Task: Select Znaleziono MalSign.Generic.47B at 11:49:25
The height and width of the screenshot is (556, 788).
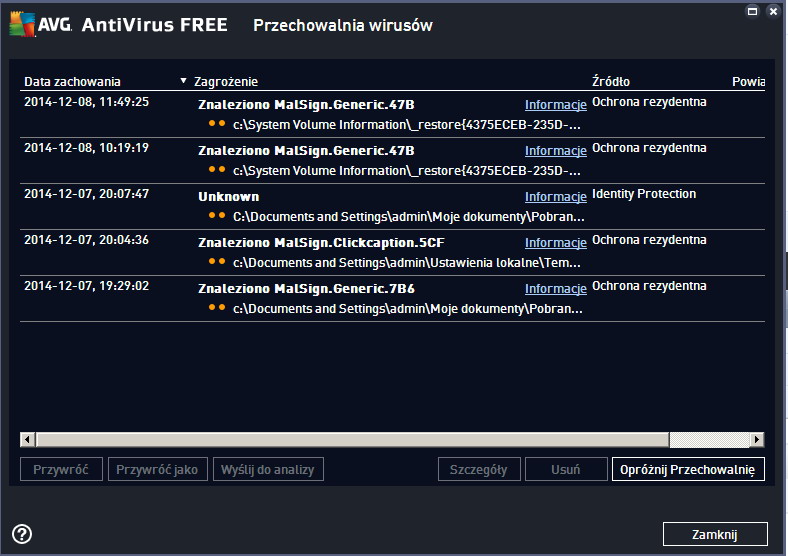Action: (306, 105)
